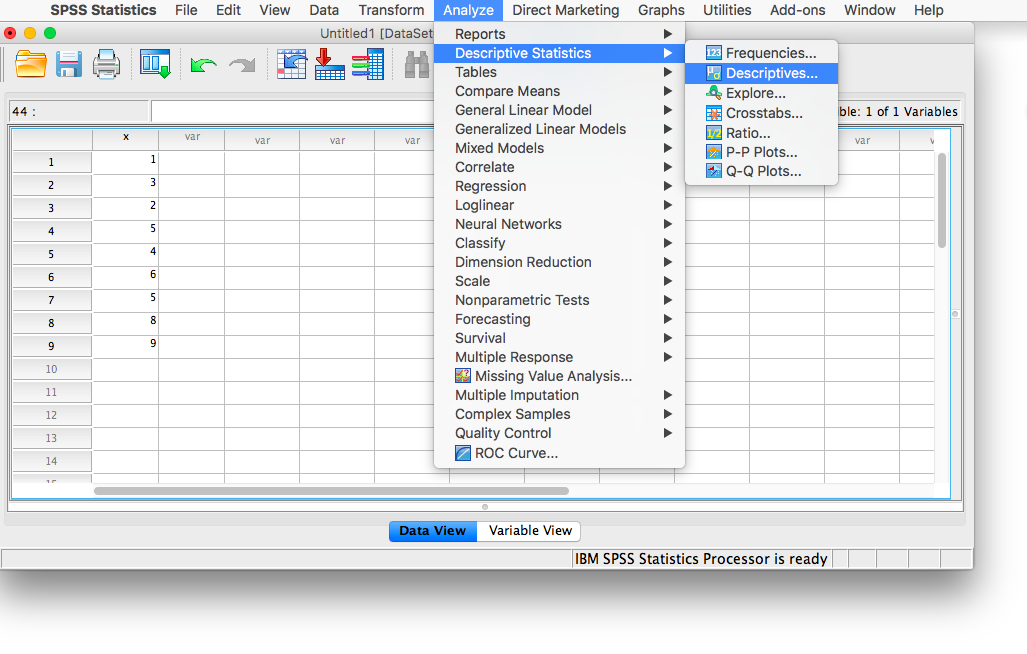Click the green Undo arrow icon
This screenshot has height=654, width=1027.
tap(203, 65)
